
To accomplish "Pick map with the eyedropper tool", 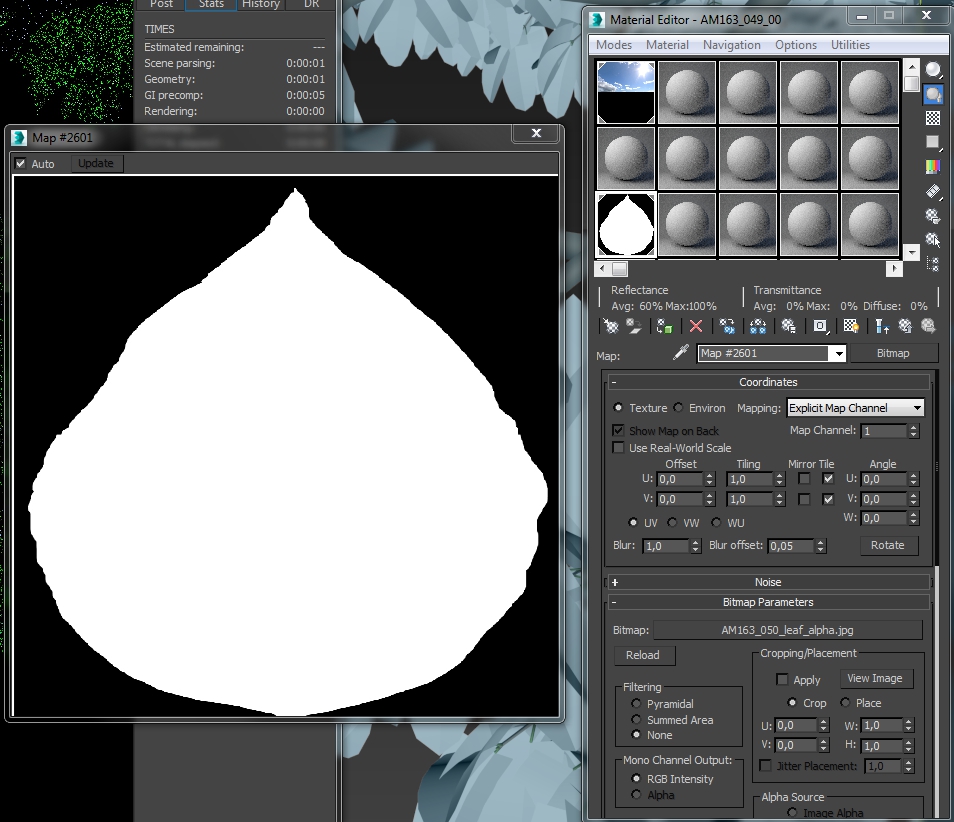I will tap(681, 353).
